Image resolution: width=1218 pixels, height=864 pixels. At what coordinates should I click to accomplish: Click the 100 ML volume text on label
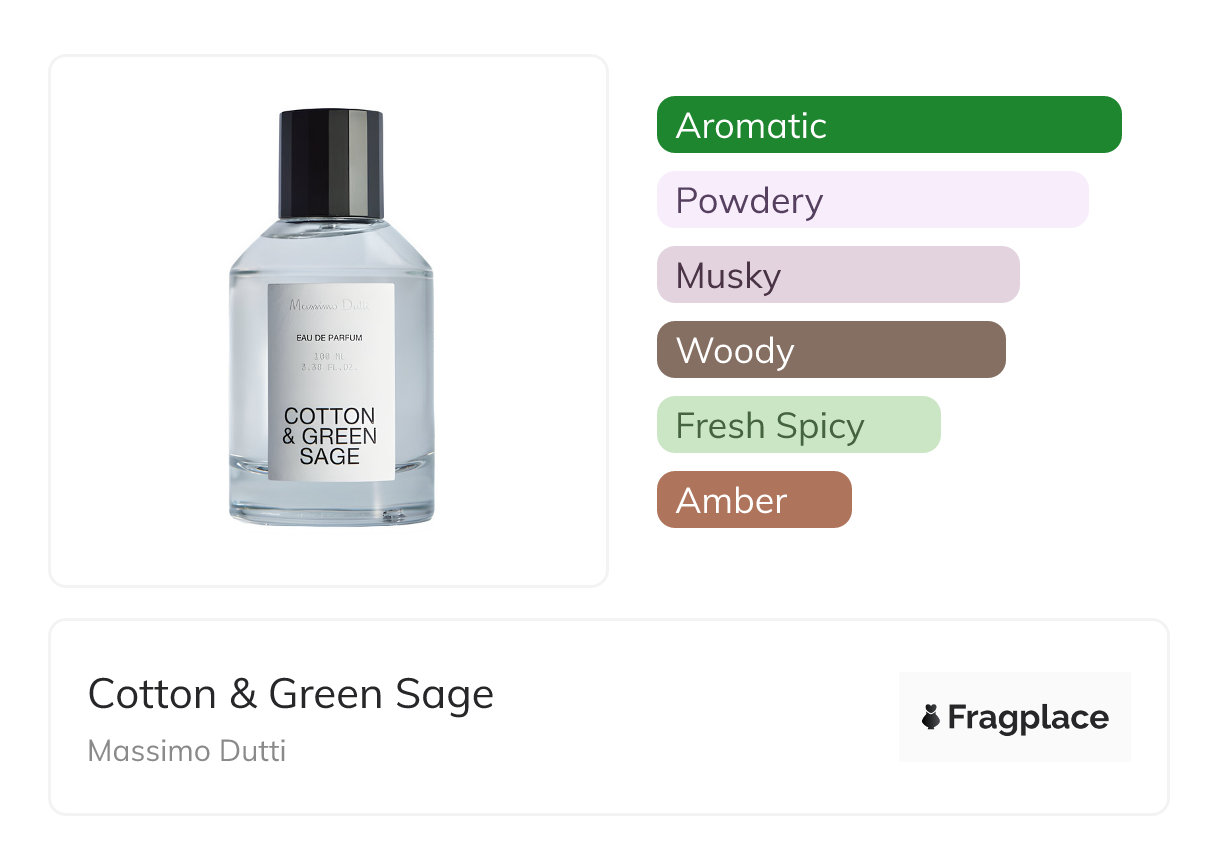click(x=330, y=357)
